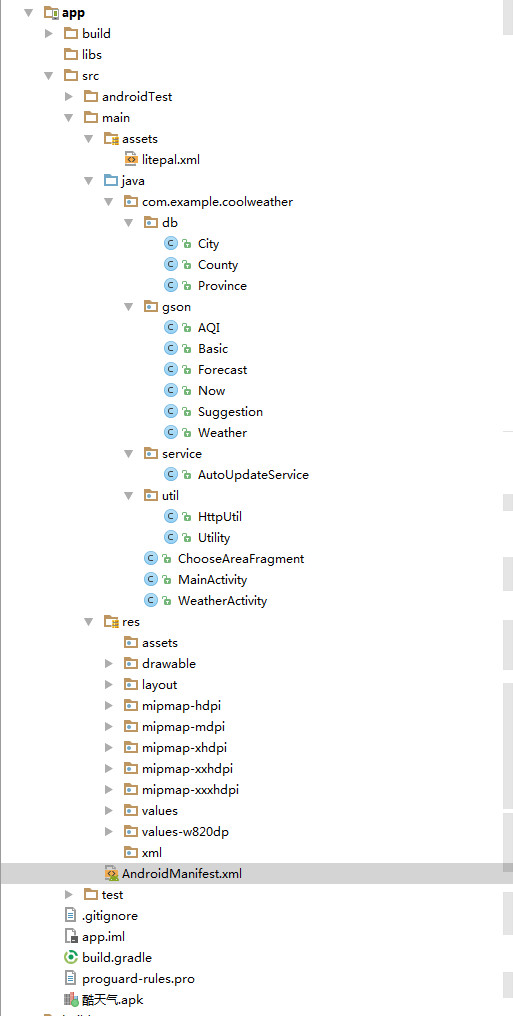Select the values-w820dp folder

tap(185, 831)
